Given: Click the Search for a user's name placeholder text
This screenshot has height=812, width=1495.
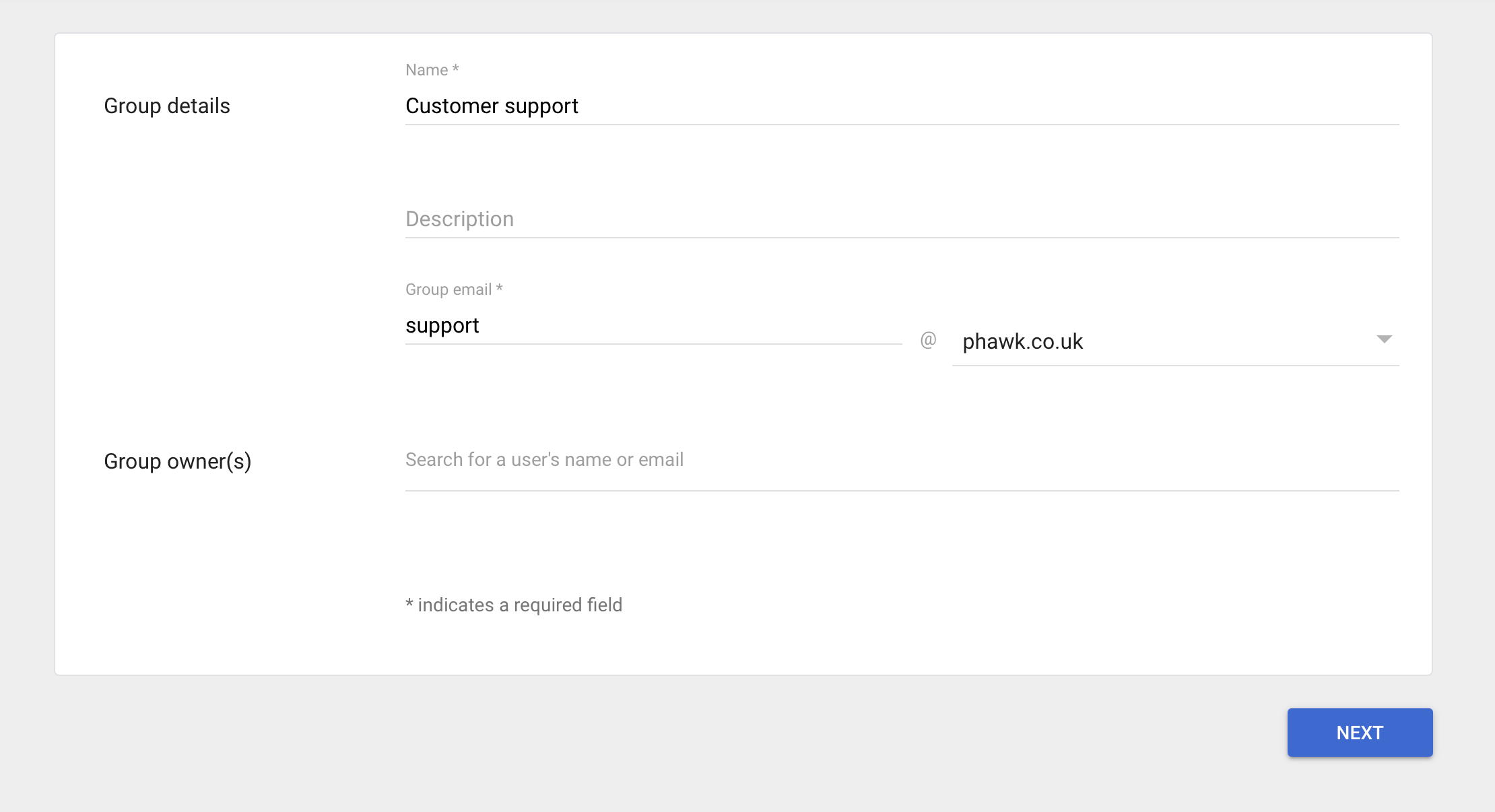Looking at the screenshot, I should (544, 460).
